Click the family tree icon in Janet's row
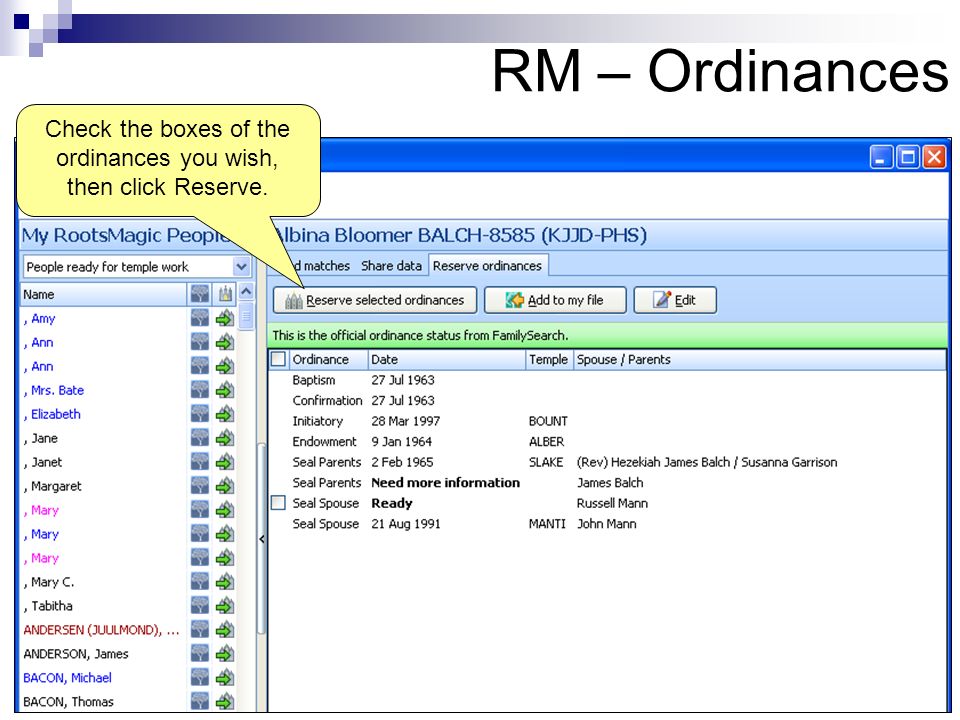 [x=200, y=462]
